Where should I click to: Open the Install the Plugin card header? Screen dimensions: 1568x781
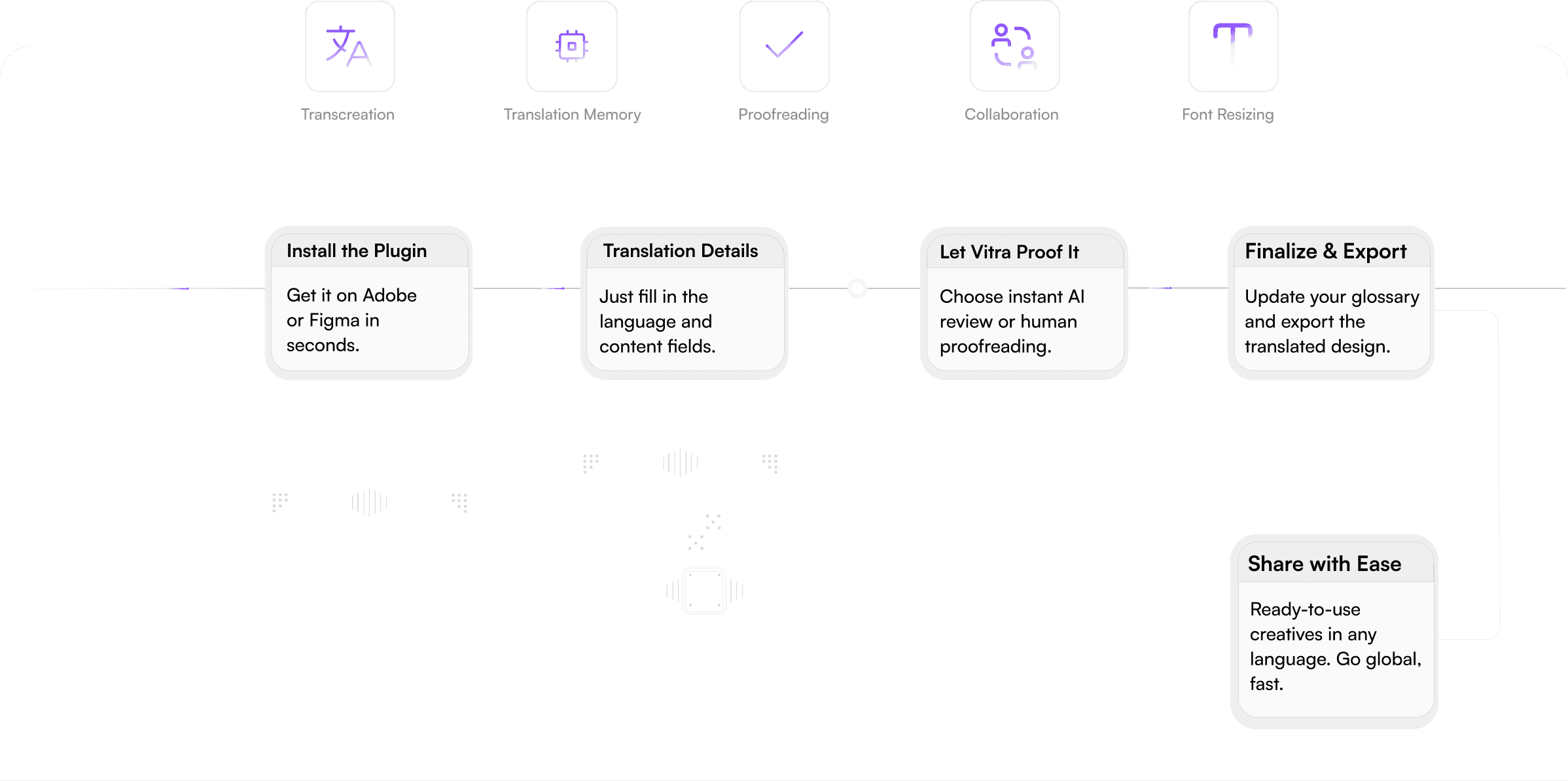click(370, 251)
